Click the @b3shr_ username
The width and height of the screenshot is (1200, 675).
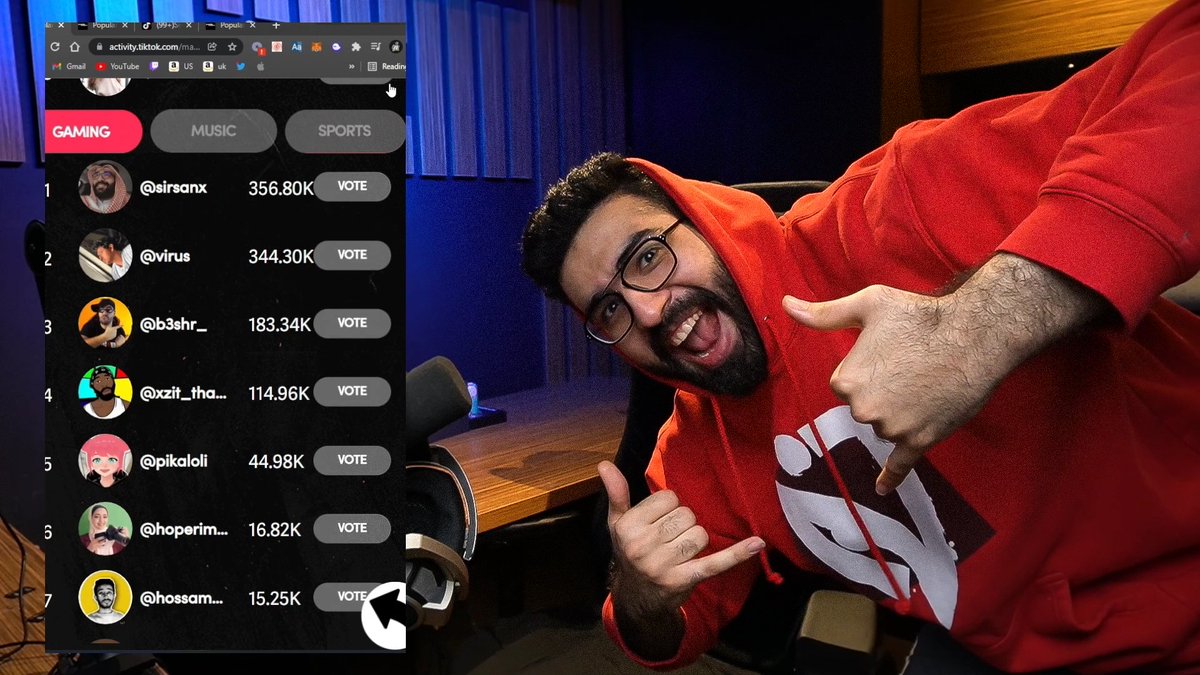[x=174, y=324]
